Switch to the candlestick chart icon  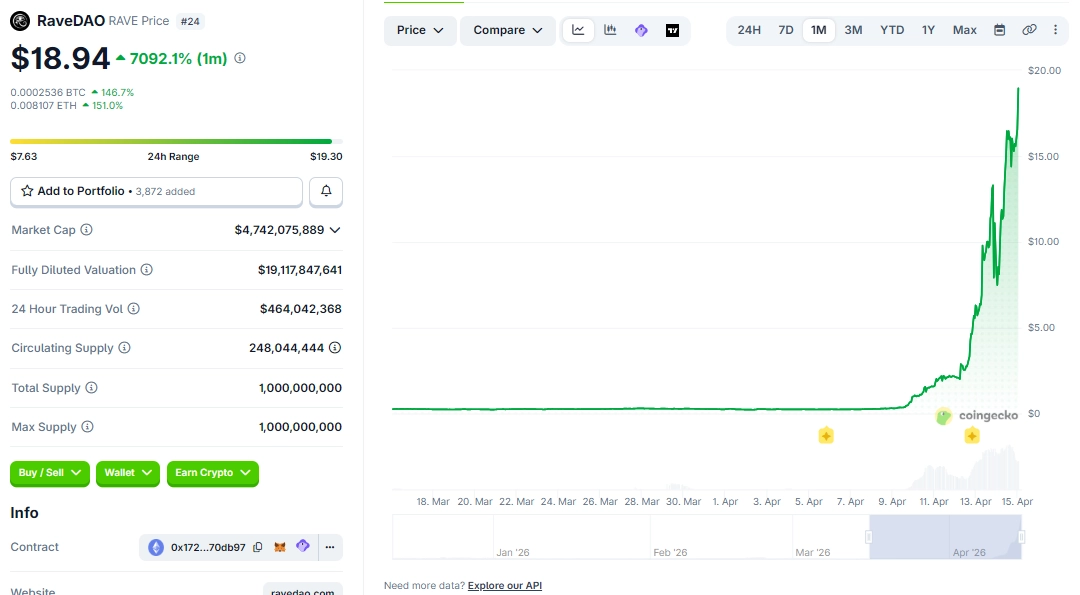tap(610, 29)
